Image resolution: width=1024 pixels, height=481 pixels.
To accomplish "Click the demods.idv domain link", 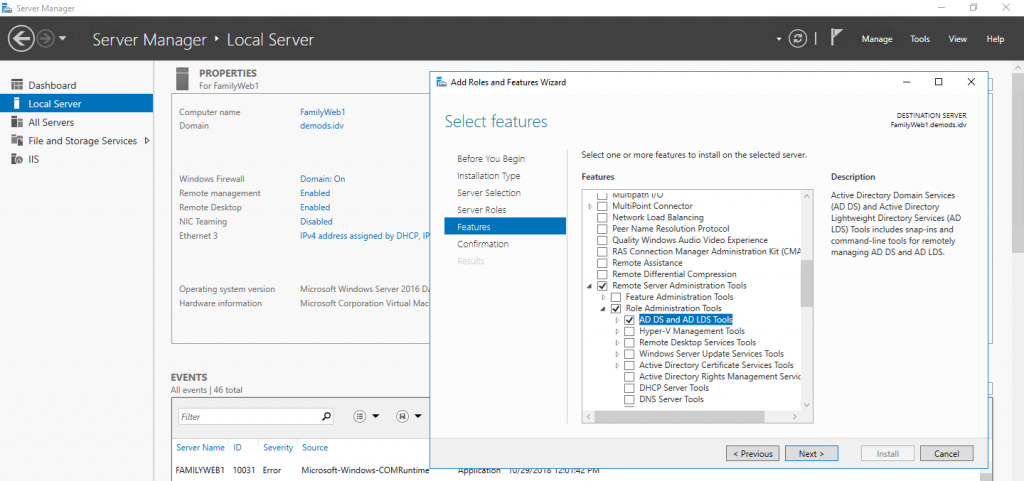I will point(321,126).
